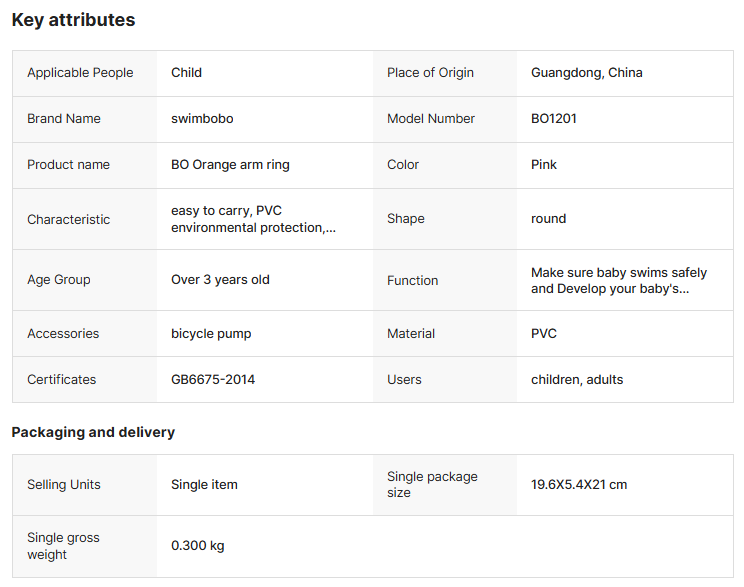Select the GB6675-2014 certificate value
Image resolution: width=744 pixels, height=587 pixels.
coord(213,380)
